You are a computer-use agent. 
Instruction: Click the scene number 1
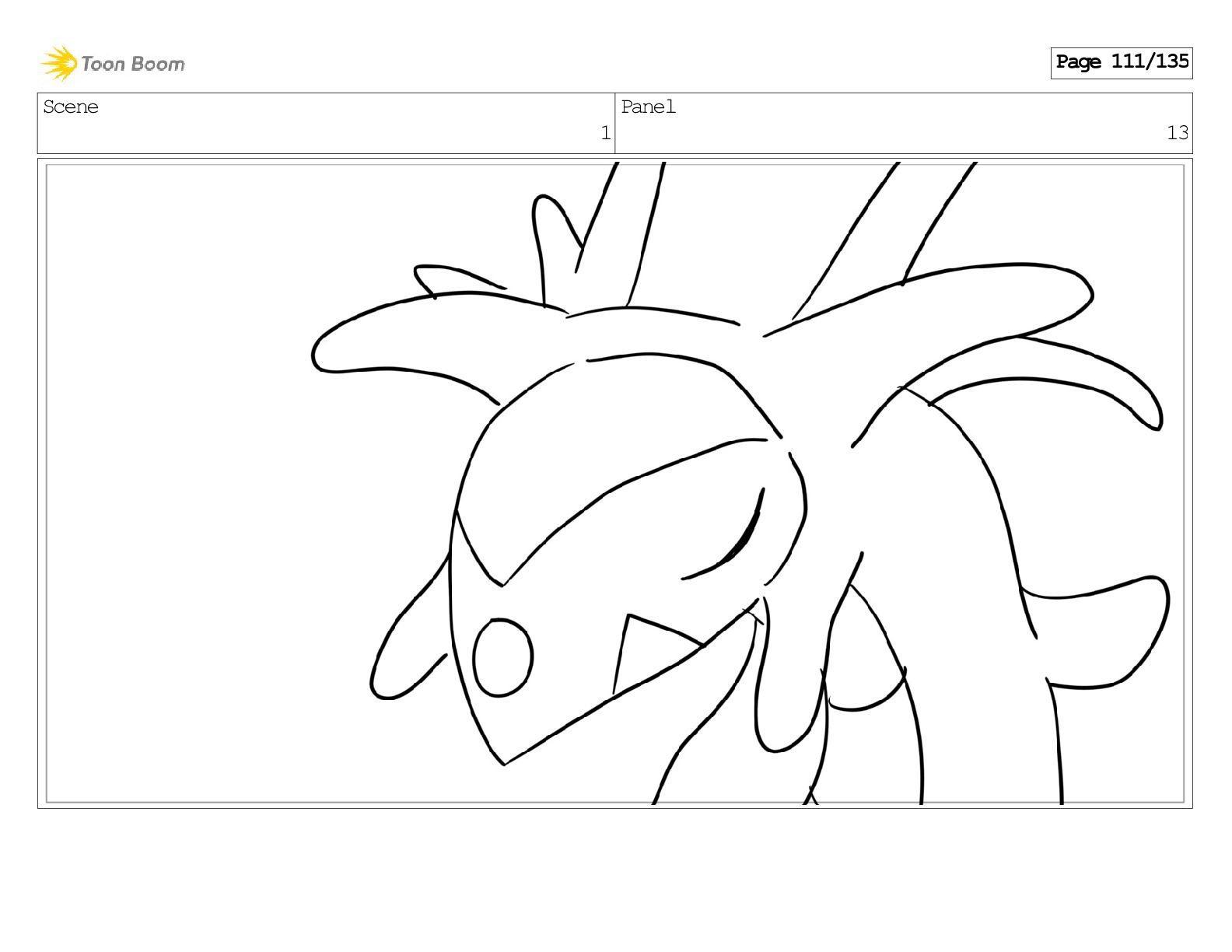coord(605,133)
